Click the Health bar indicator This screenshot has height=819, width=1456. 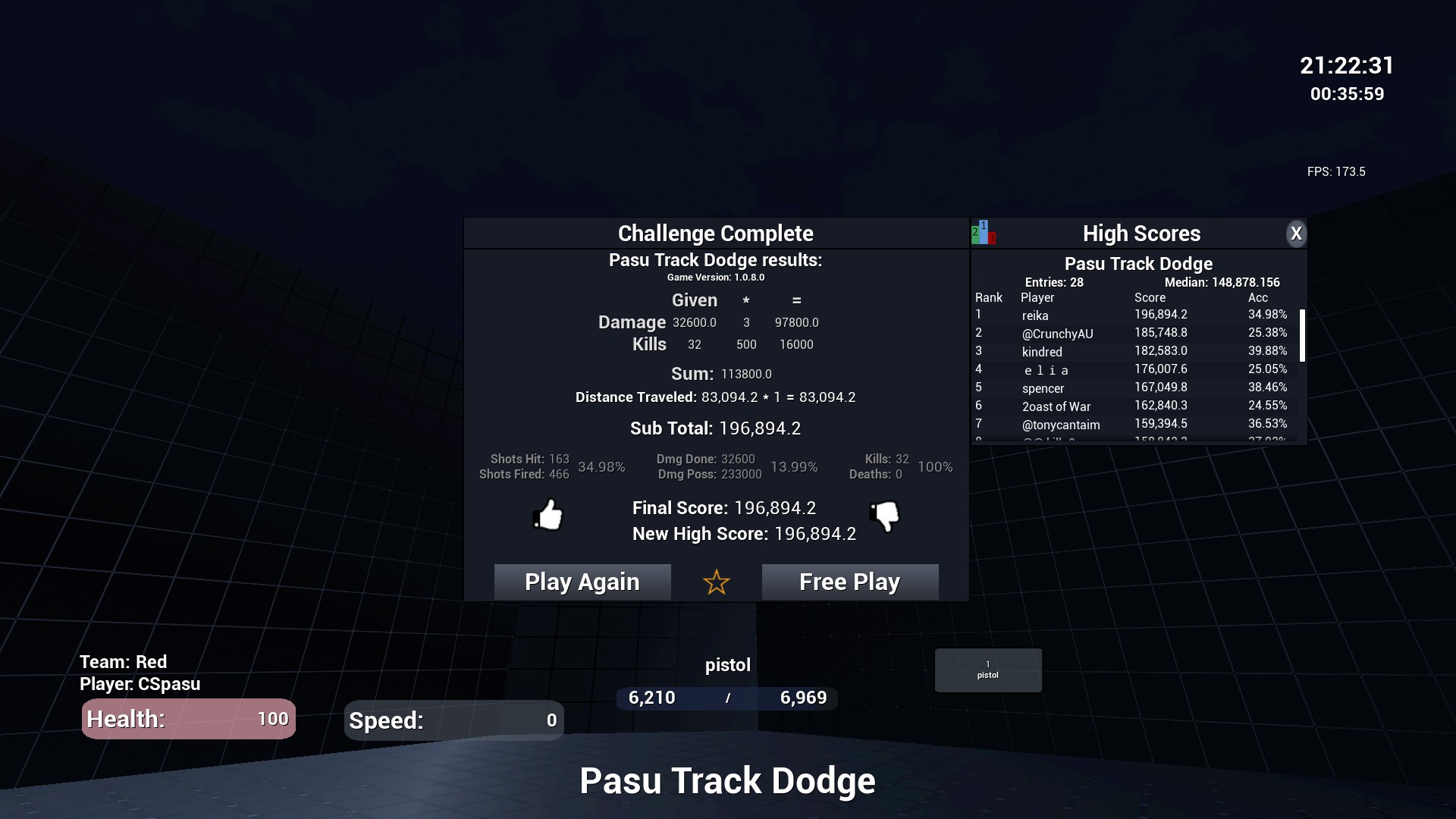coord(188,719)
